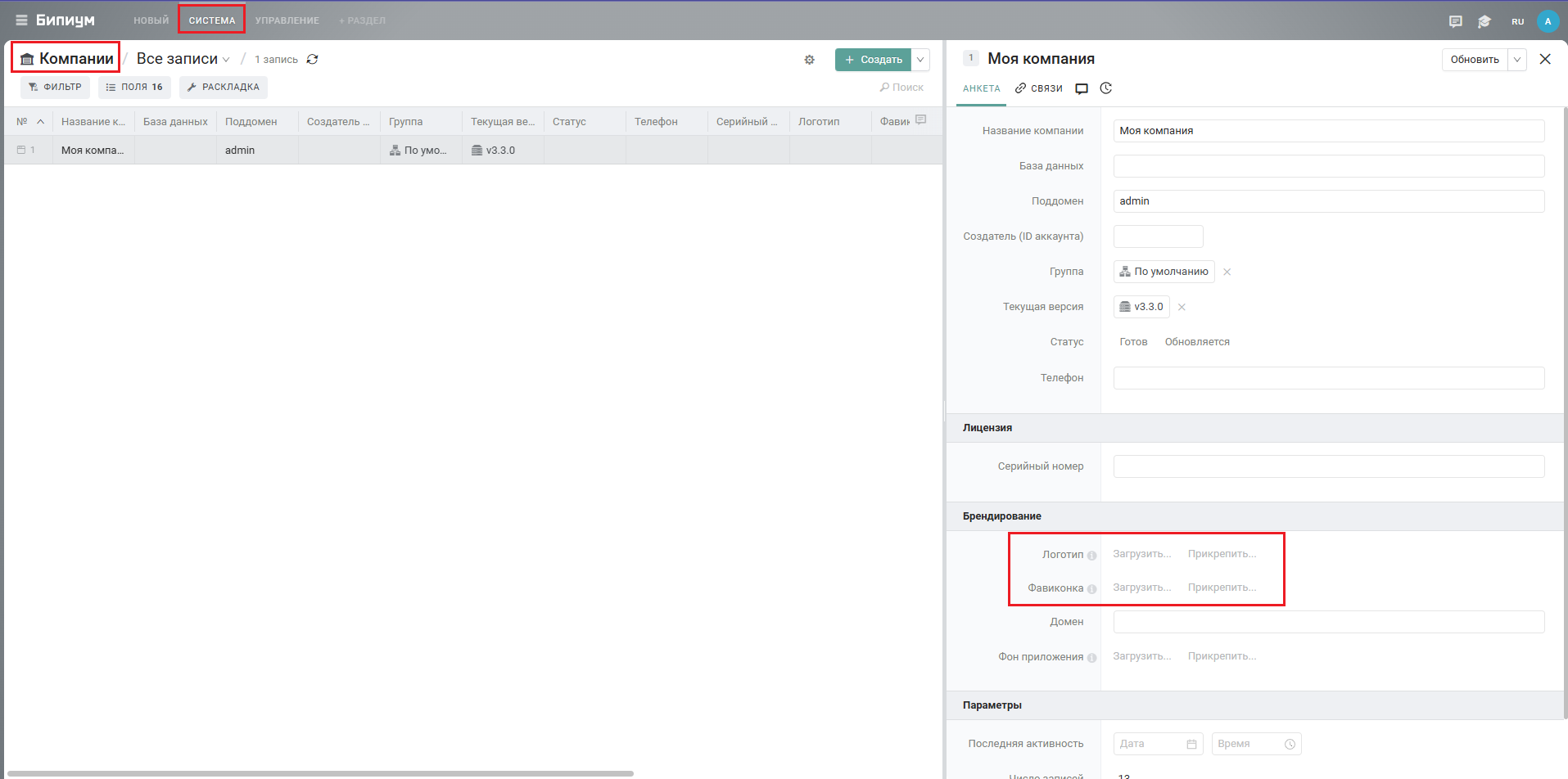
Task: Add a new section with + РАЗДЕЛ
Action: (362, 20)
